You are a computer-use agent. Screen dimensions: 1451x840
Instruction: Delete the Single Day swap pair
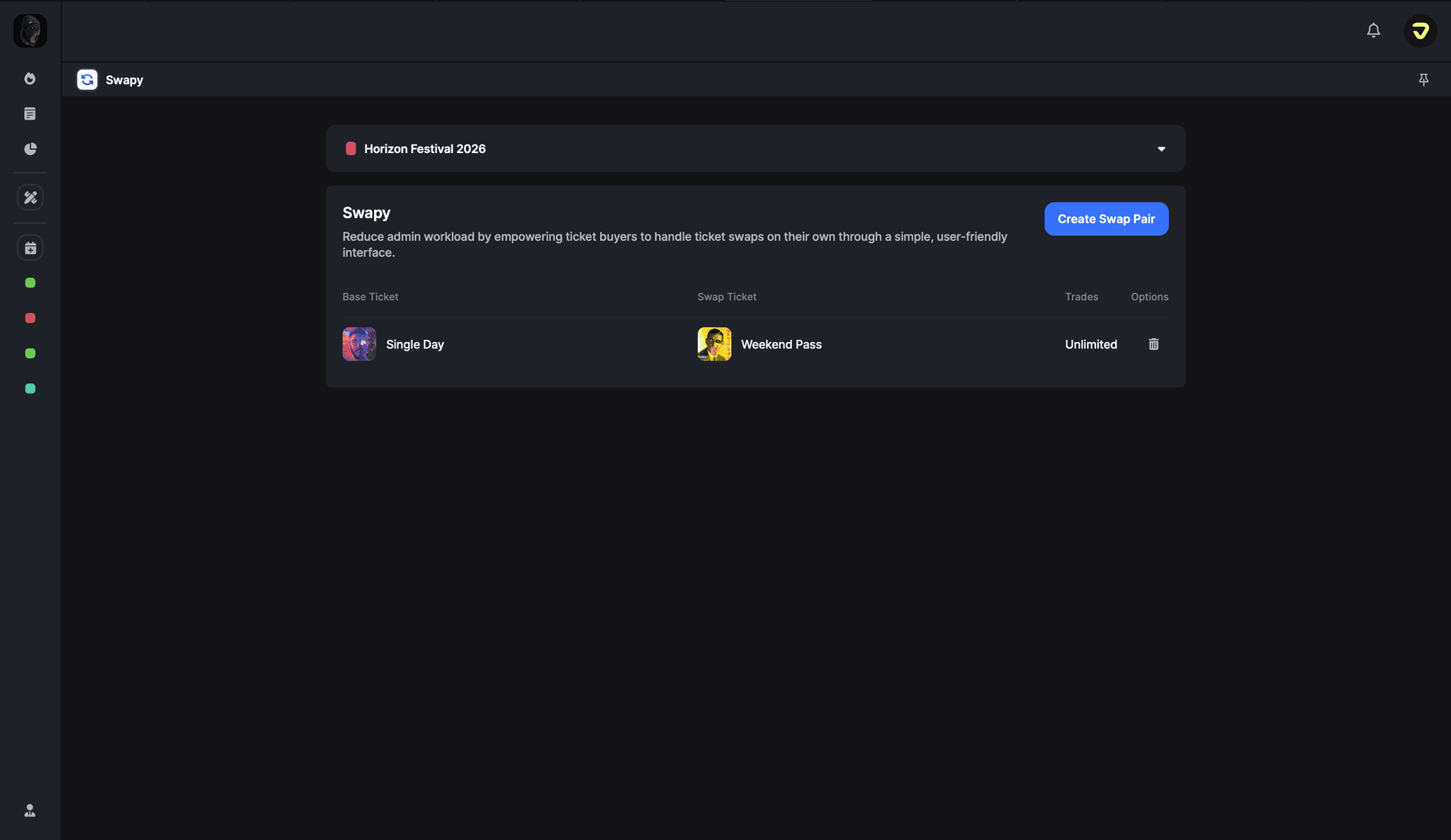pos(1153,344)
